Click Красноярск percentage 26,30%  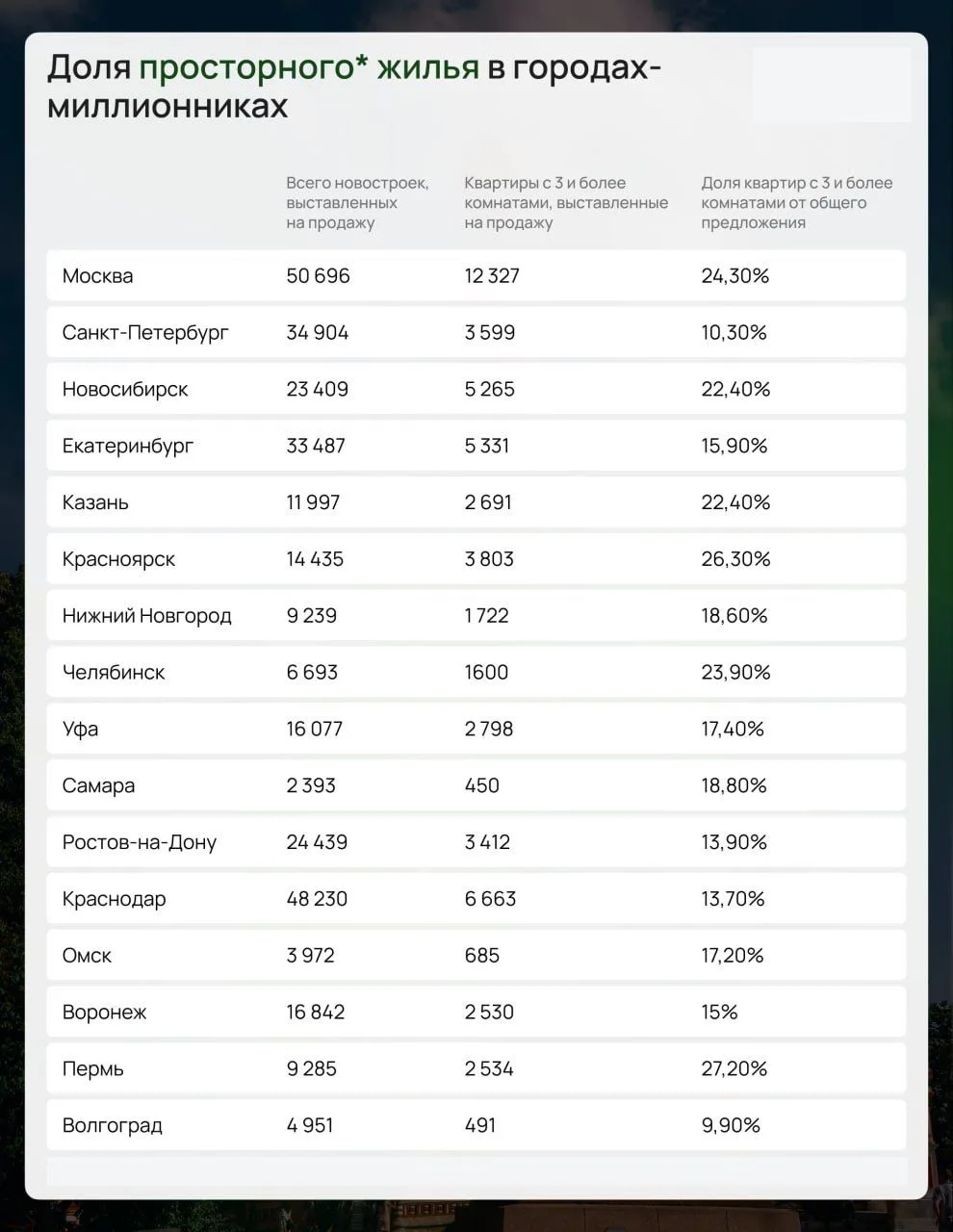(735, 559)
